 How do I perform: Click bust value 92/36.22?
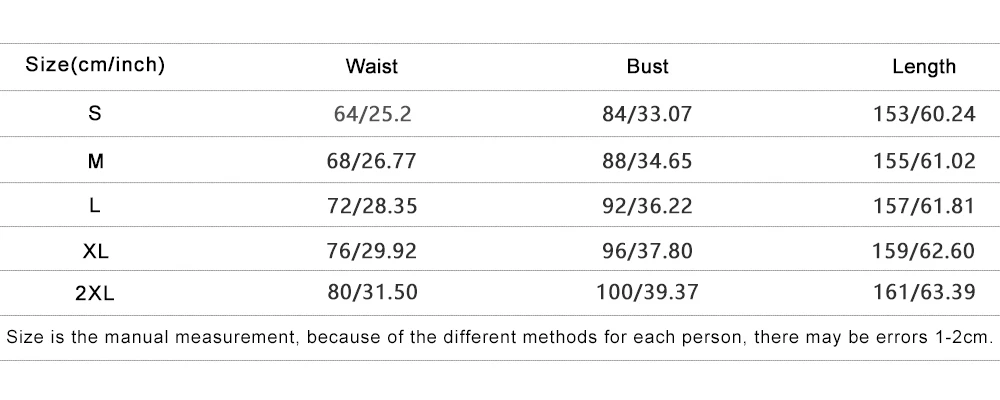(x=647, y=206)
